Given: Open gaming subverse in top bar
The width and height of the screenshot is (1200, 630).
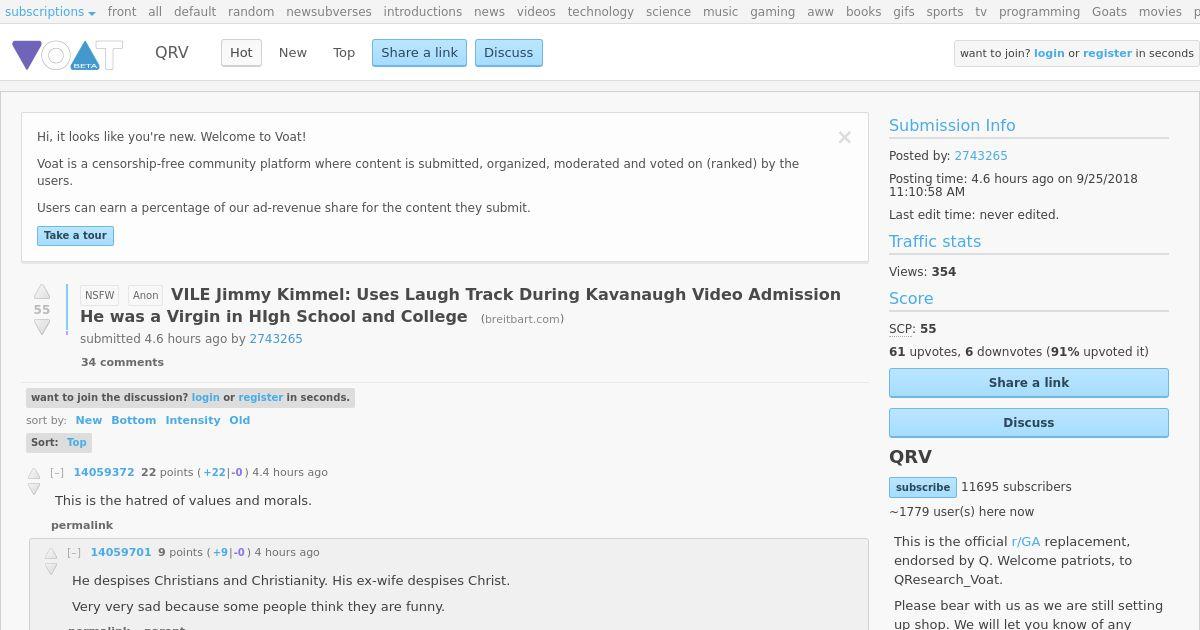Looking at the screenshot, I should coord(773,12).
